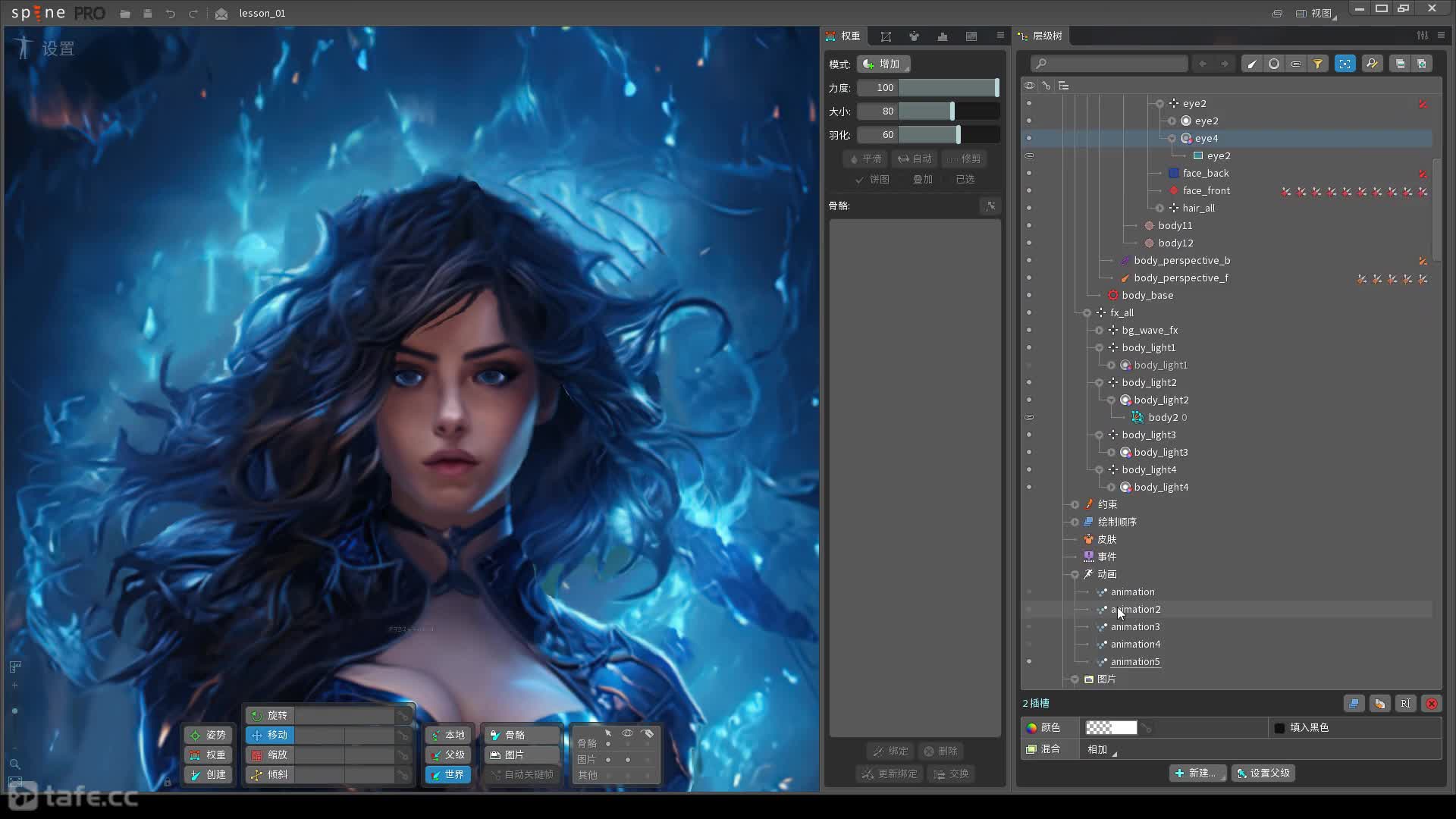Collapse all tree nodes icon
1456x819 pixels.
point(1400,64)
